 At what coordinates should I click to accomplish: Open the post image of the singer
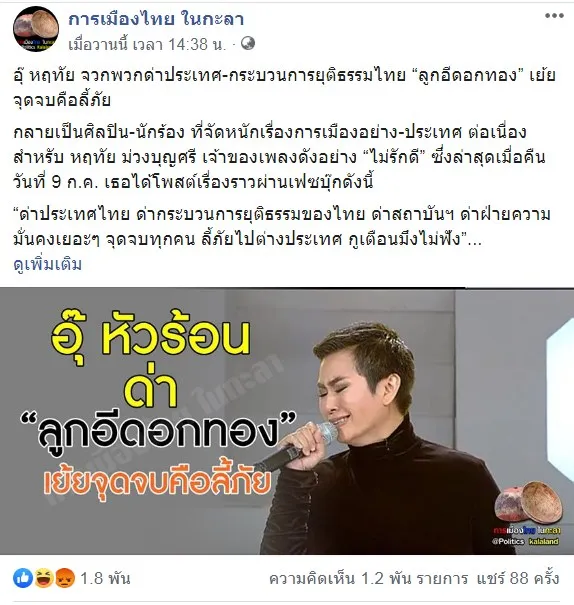pos(287,421)
